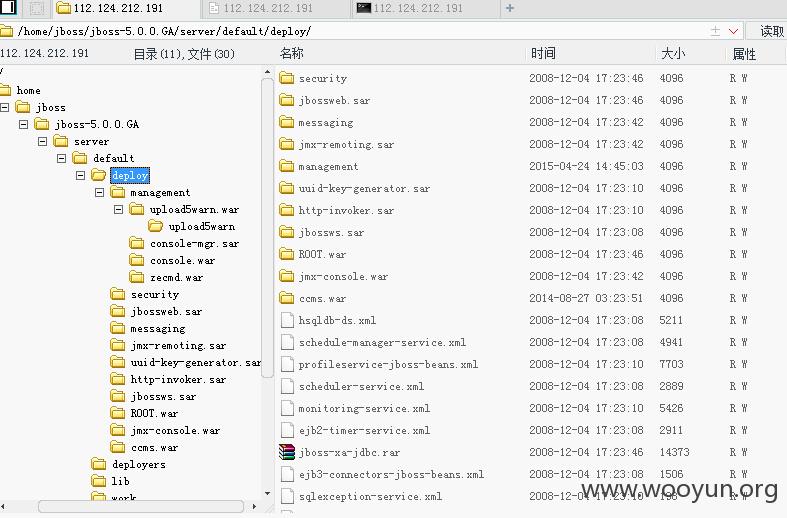Open the path history dropdown arrow
The width and height of the screenshot is (787, 518).
pos(733,31)
